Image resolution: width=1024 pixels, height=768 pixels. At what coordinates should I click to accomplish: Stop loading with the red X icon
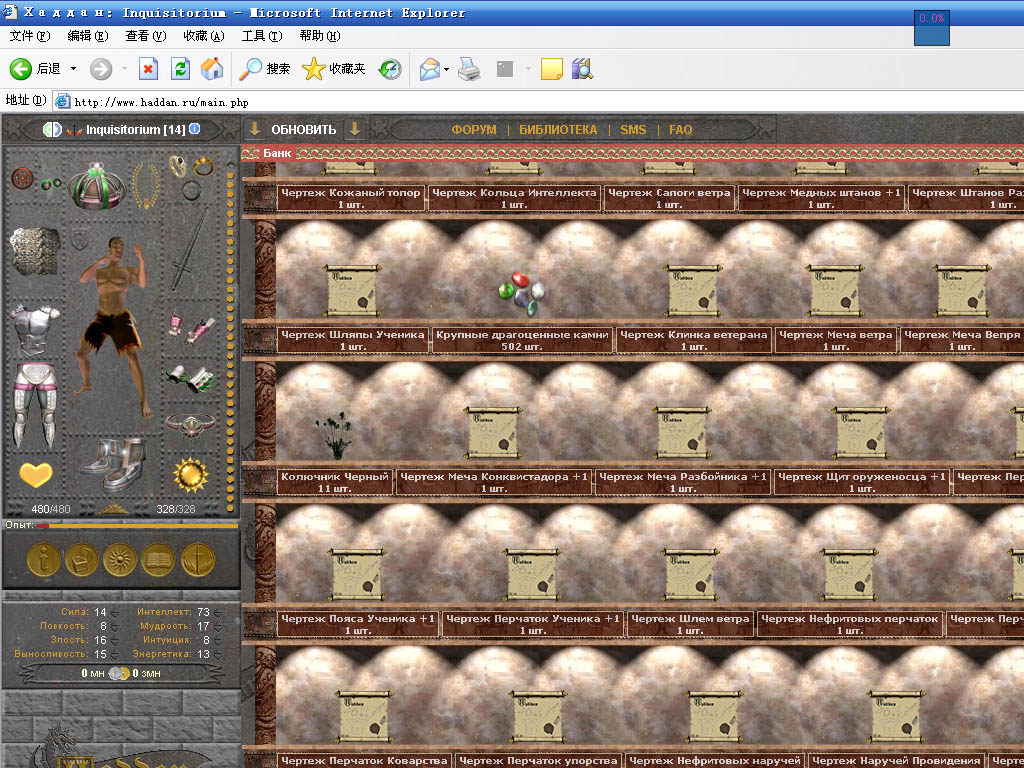(148, 69)
